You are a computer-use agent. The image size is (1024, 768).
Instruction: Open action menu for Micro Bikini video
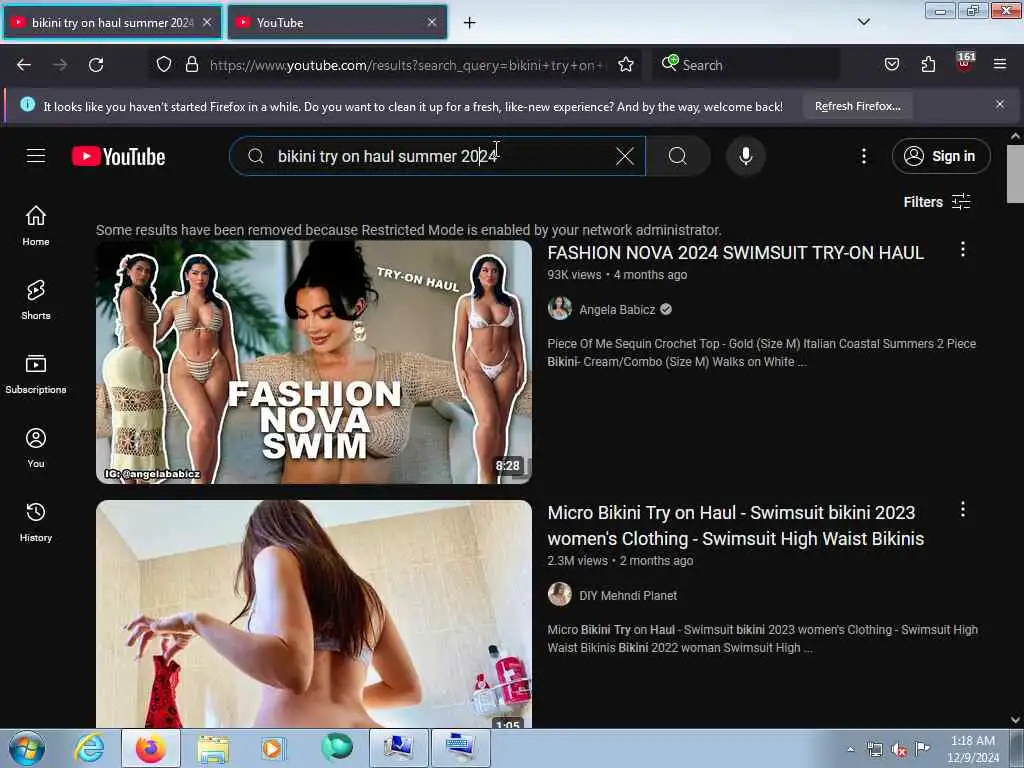coord(963,509)
